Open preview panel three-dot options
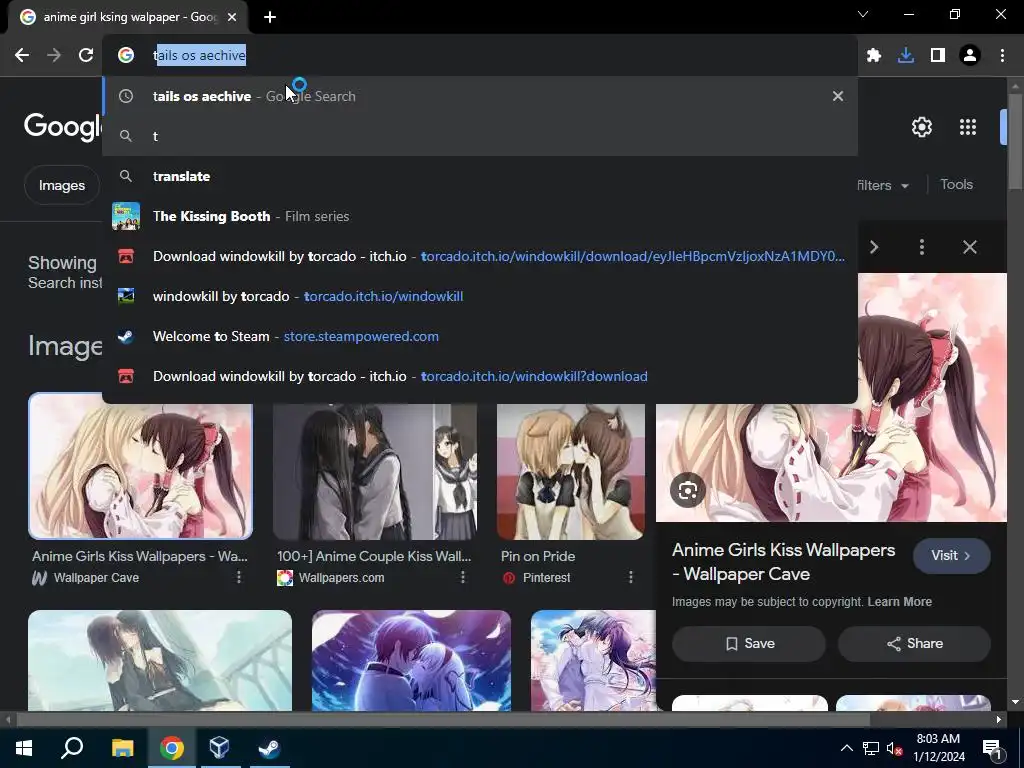 [921, 247]
